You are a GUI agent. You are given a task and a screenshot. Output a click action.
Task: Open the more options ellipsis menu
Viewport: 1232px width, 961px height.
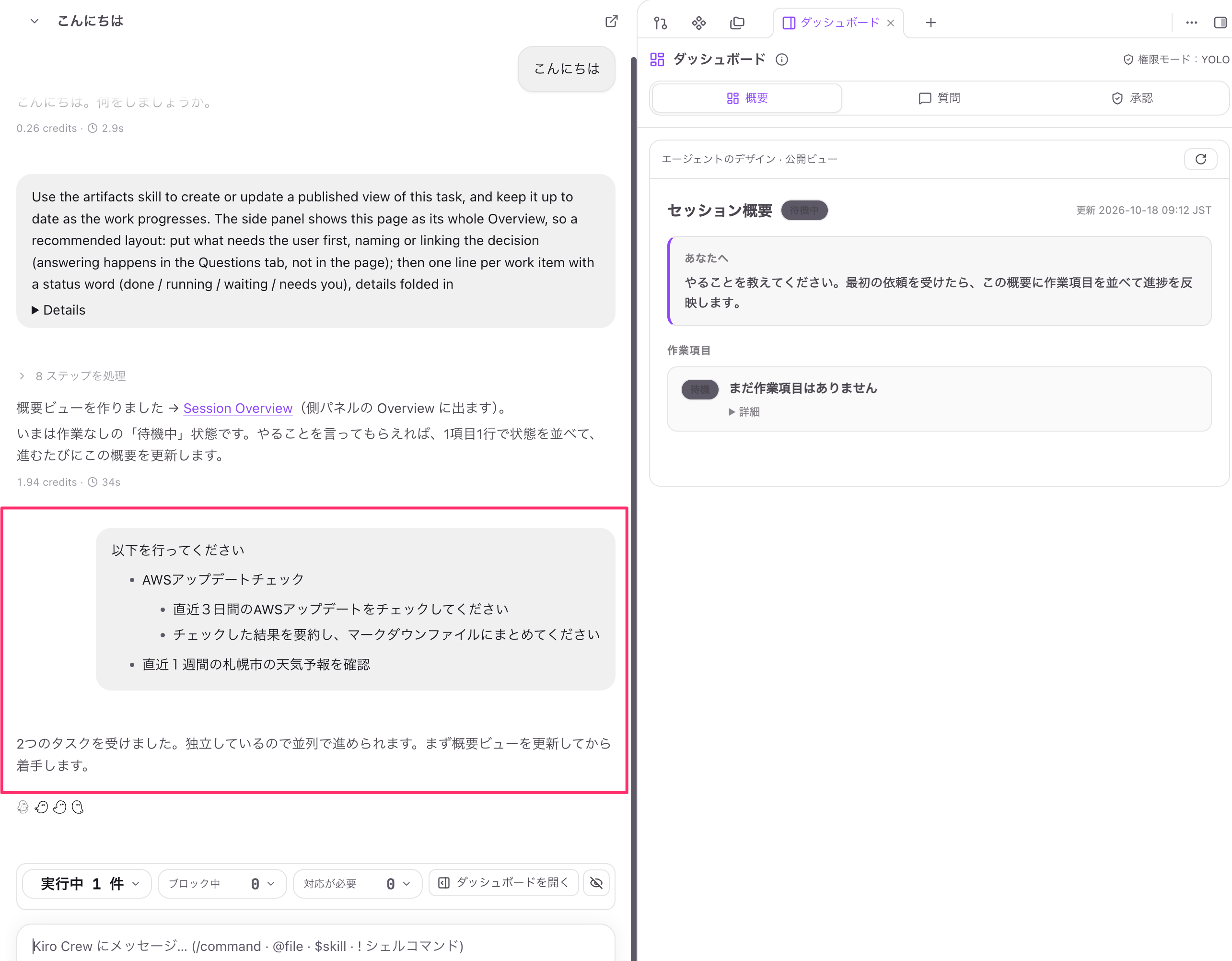pos(1191,23)
